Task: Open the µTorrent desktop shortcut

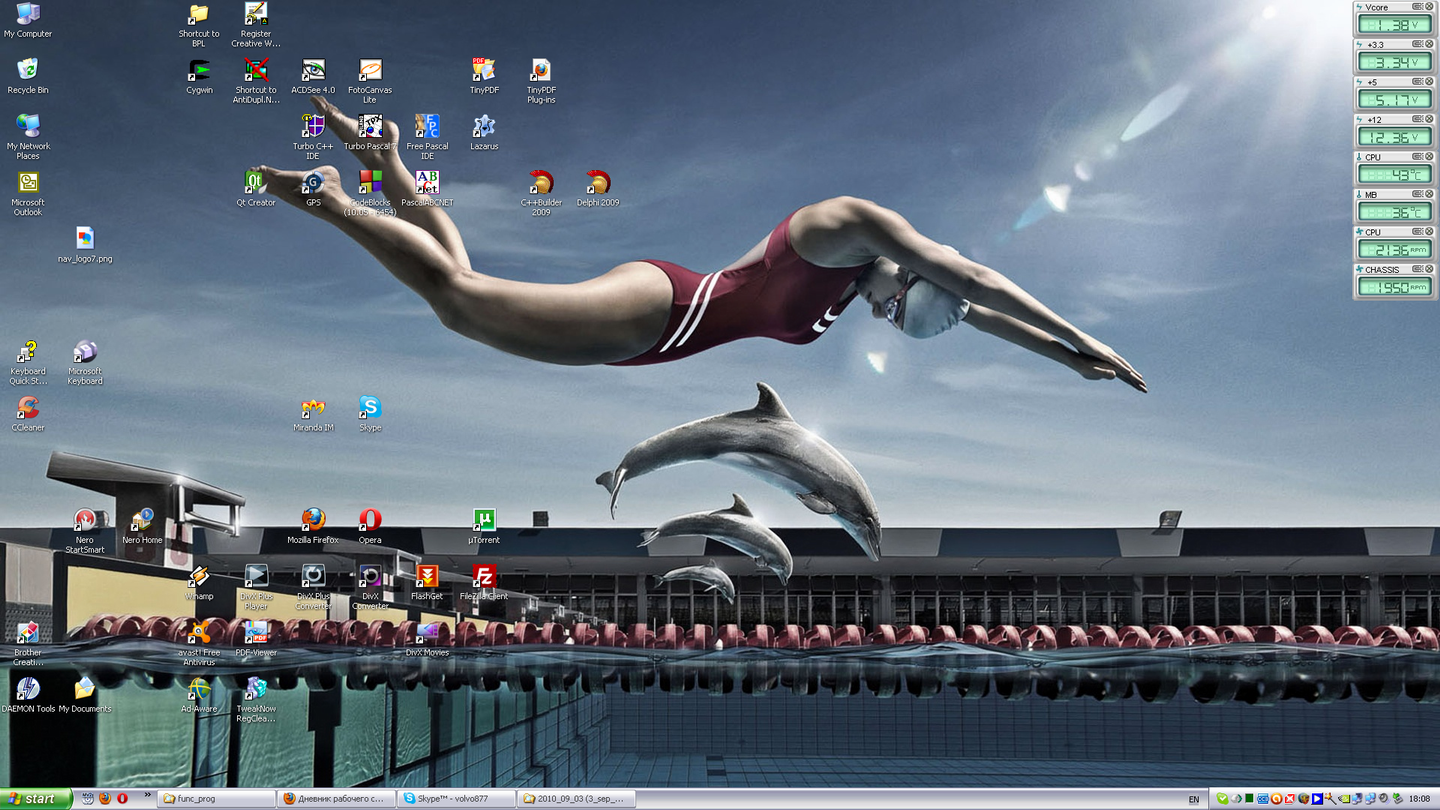Action: [x=484, y=521]
